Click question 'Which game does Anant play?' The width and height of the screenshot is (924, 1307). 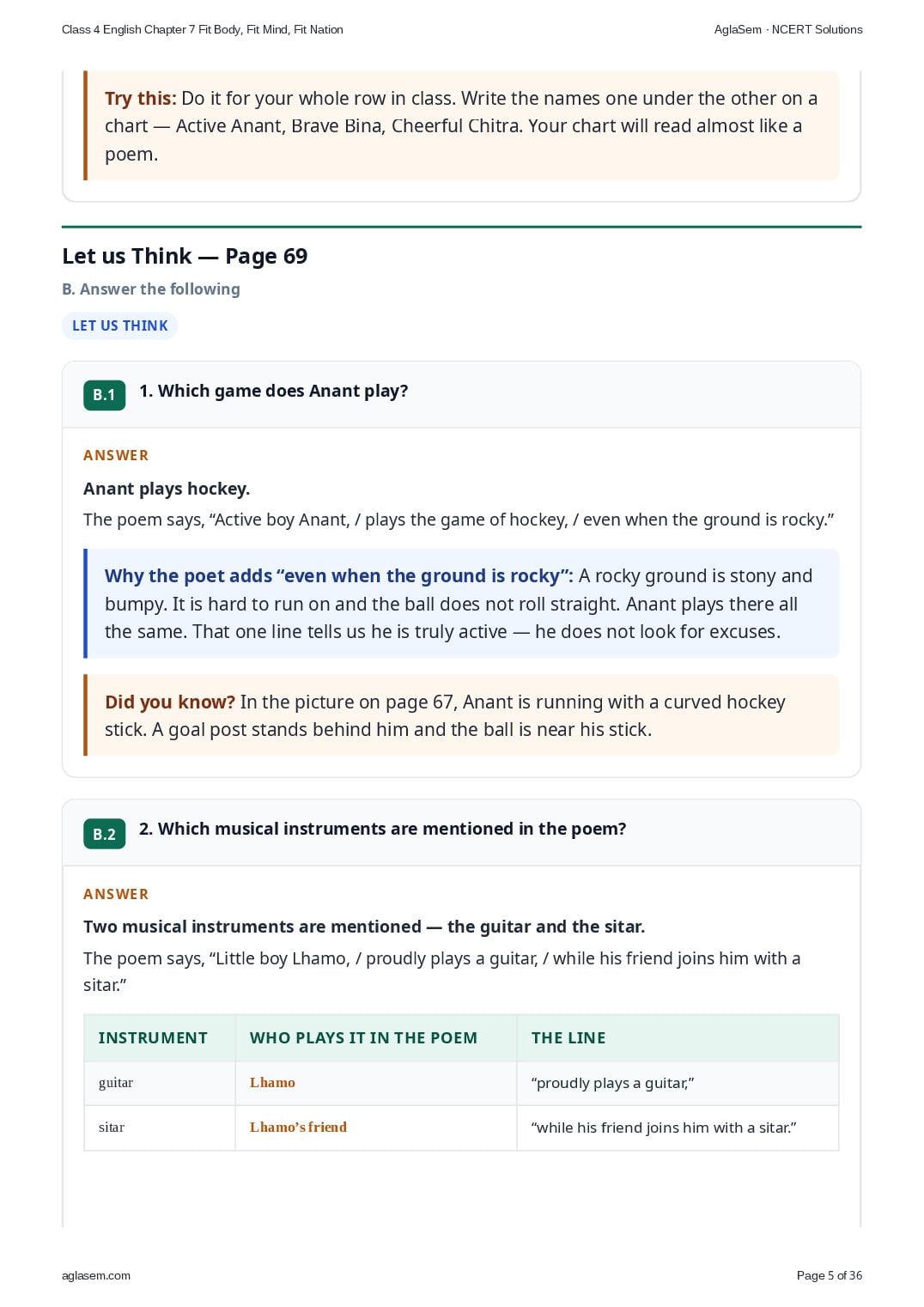pos(274,391)
